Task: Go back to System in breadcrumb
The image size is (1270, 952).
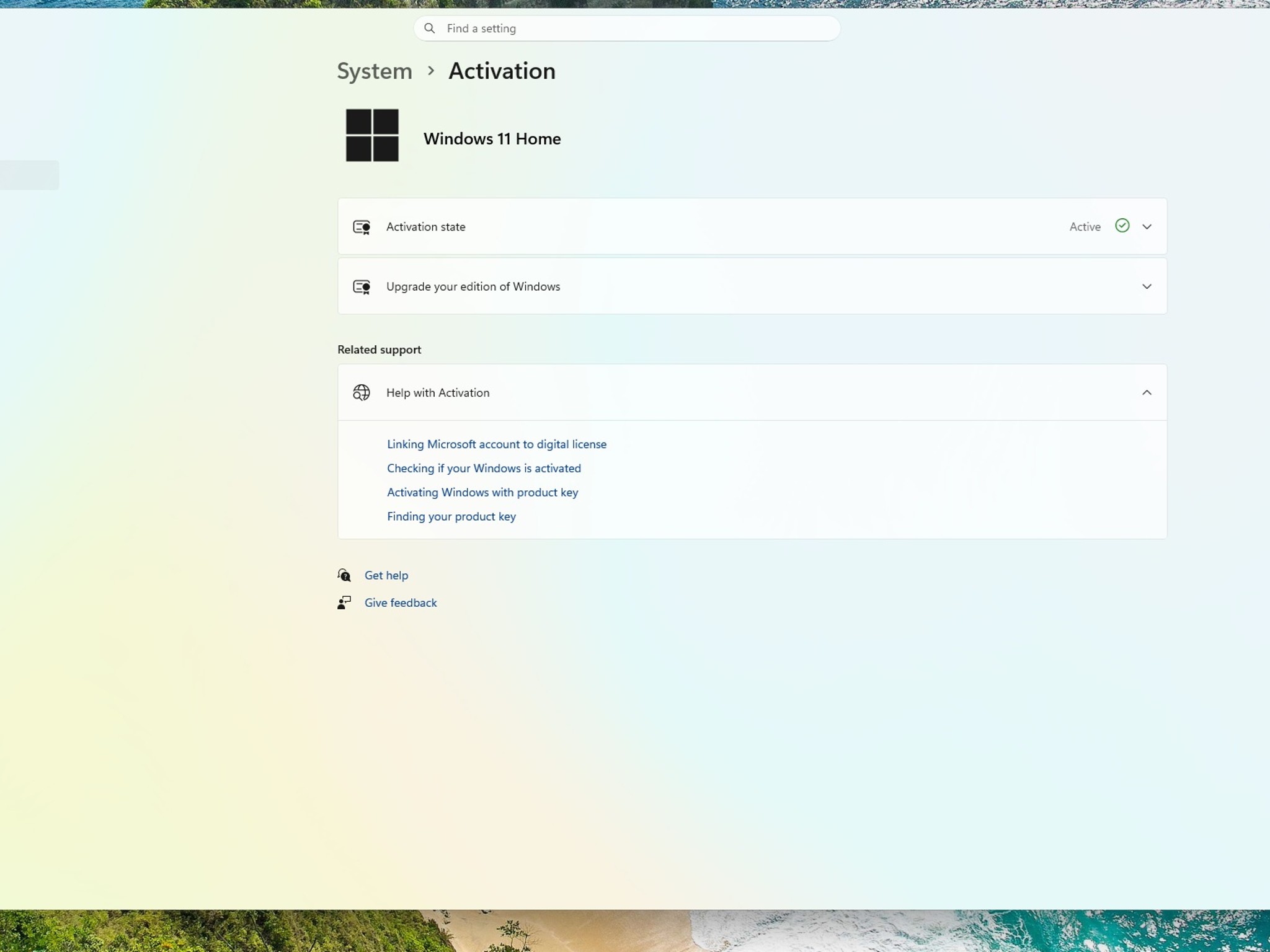Action: coord(375,71)
